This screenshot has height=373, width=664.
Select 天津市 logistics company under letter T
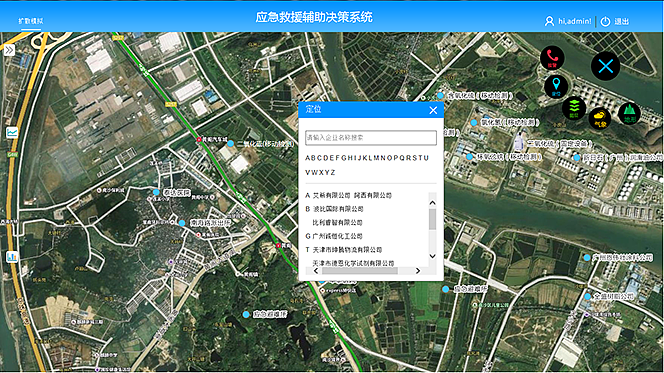pyautogui.click(x=347, y=249)
